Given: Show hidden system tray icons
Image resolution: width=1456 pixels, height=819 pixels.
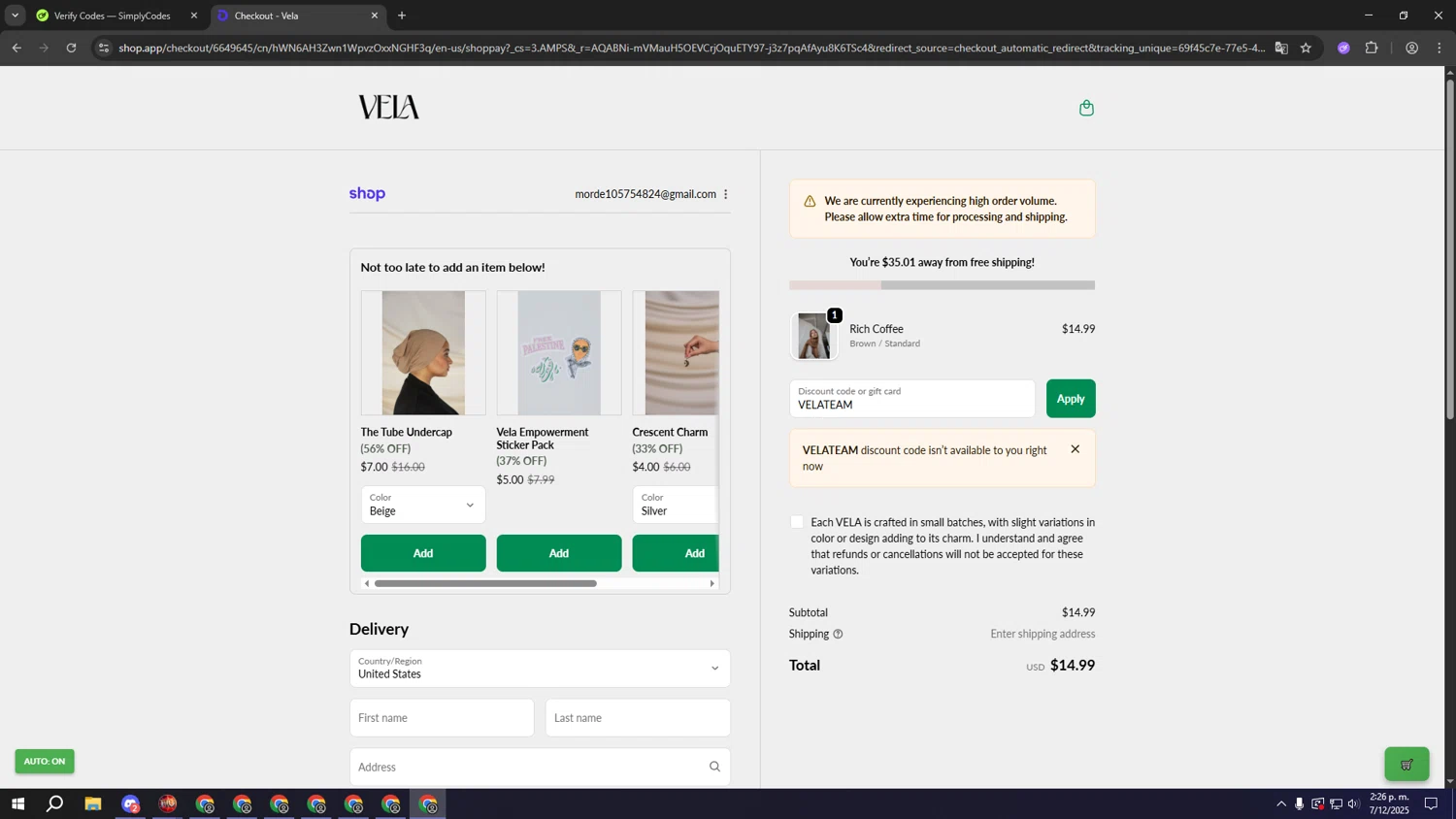Looking at the screenshot, I should (x=1281, y=803).
